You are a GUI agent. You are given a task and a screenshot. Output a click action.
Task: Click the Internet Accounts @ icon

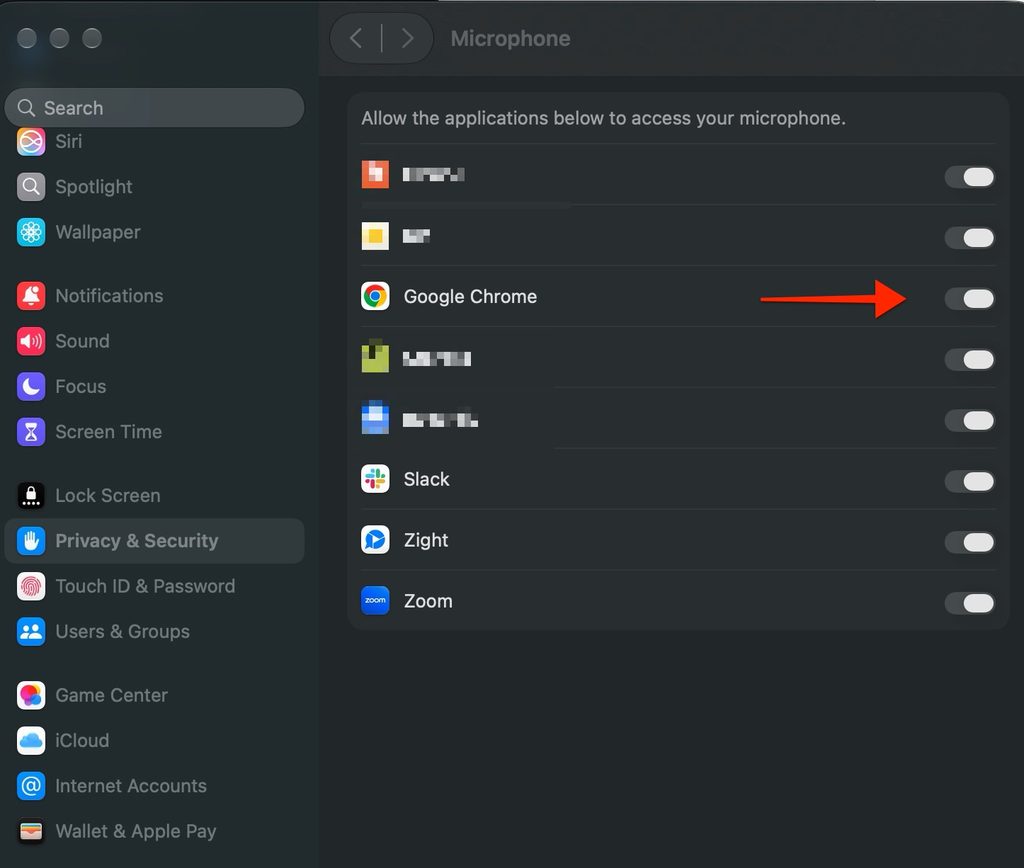[x=31, y=786]
